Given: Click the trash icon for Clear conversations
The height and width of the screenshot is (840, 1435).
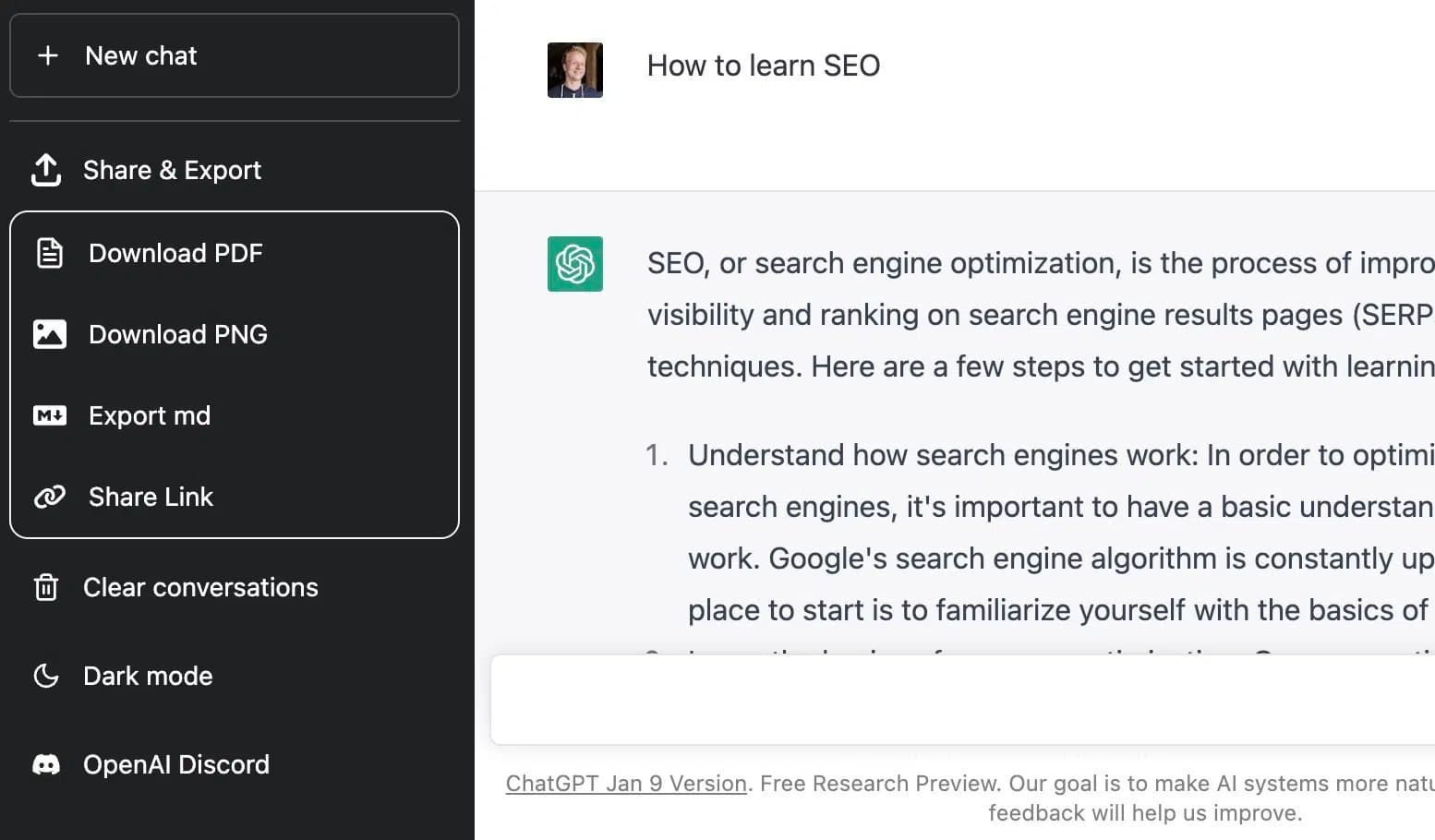Looking at the screenshot, I should pos(45,587).
